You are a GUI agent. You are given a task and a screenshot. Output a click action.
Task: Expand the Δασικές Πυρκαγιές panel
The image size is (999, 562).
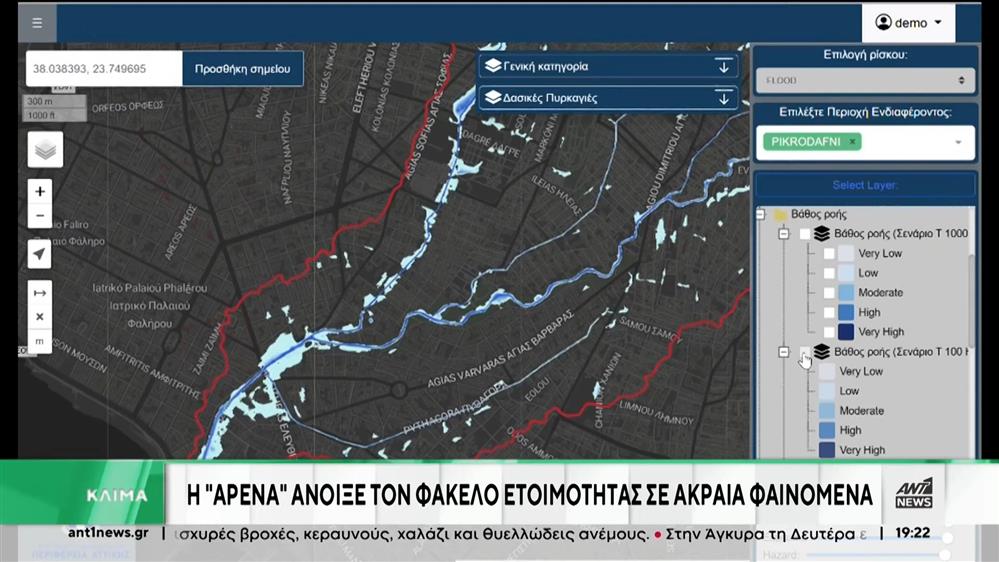608,98
